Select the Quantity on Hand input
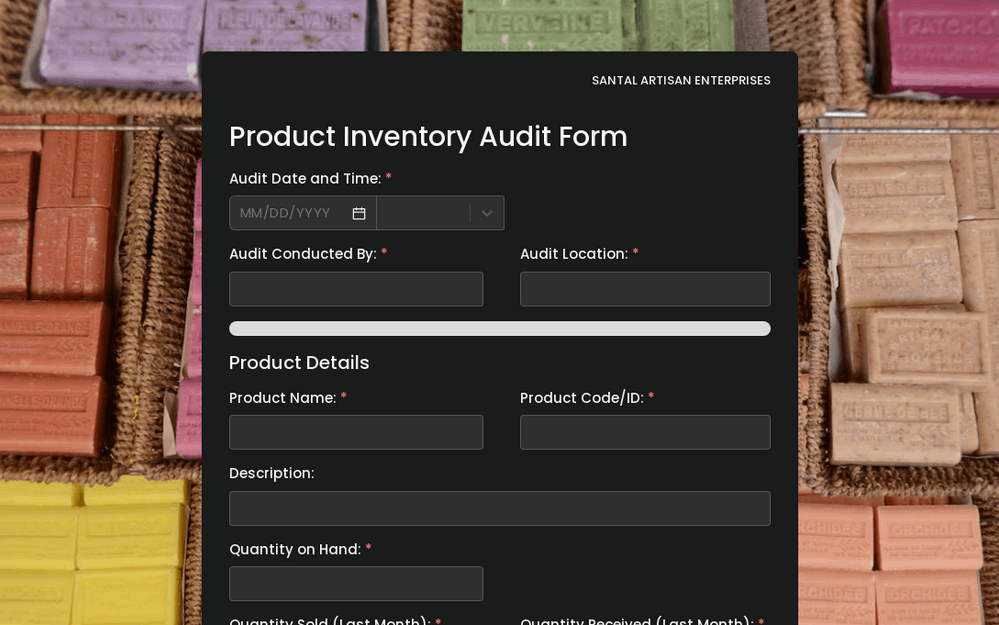 pyautogui.click(x=356, y=584)
